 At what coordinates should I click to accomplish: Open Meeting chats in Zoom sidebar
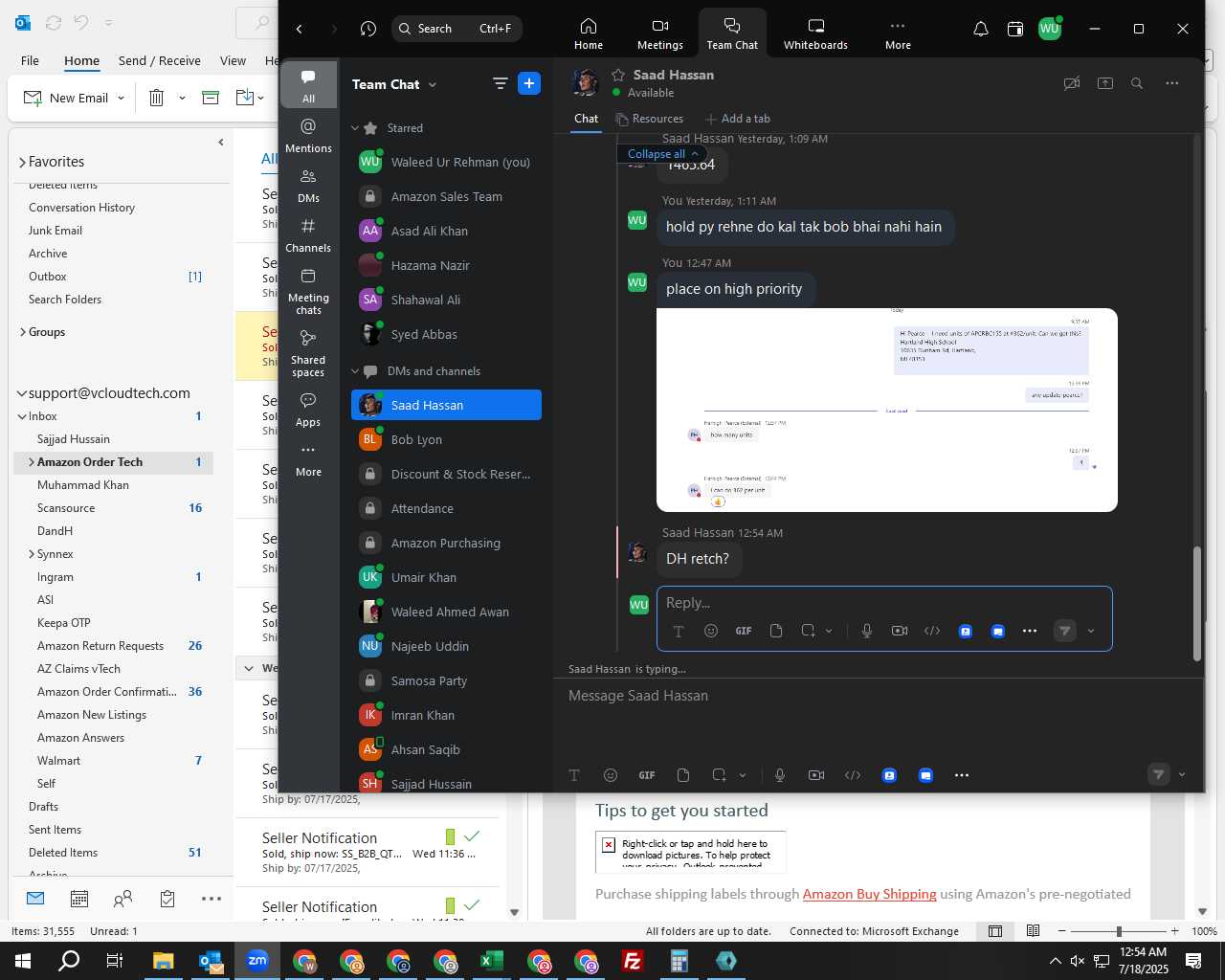308,291
